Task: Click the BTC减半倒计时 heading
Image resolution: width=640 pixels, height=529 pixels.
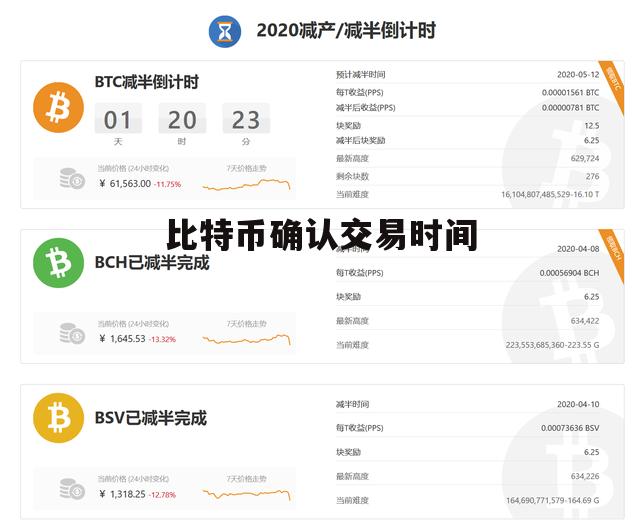Action: coord(147,82)
